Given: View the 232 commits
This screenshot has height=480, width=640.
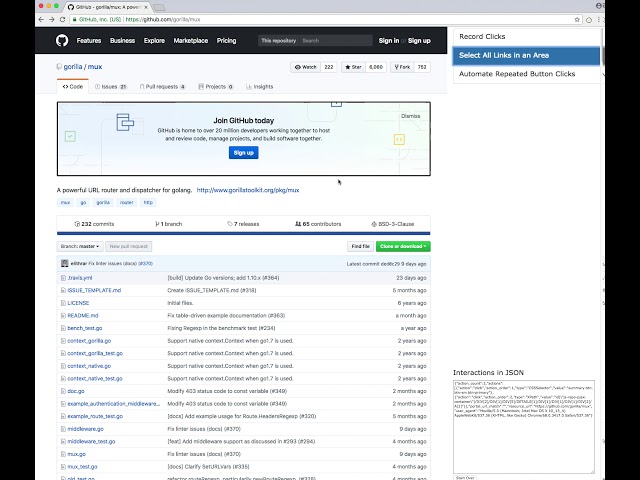Looking at the screenshot, I should pyautogui.click(x=94, y=224).
